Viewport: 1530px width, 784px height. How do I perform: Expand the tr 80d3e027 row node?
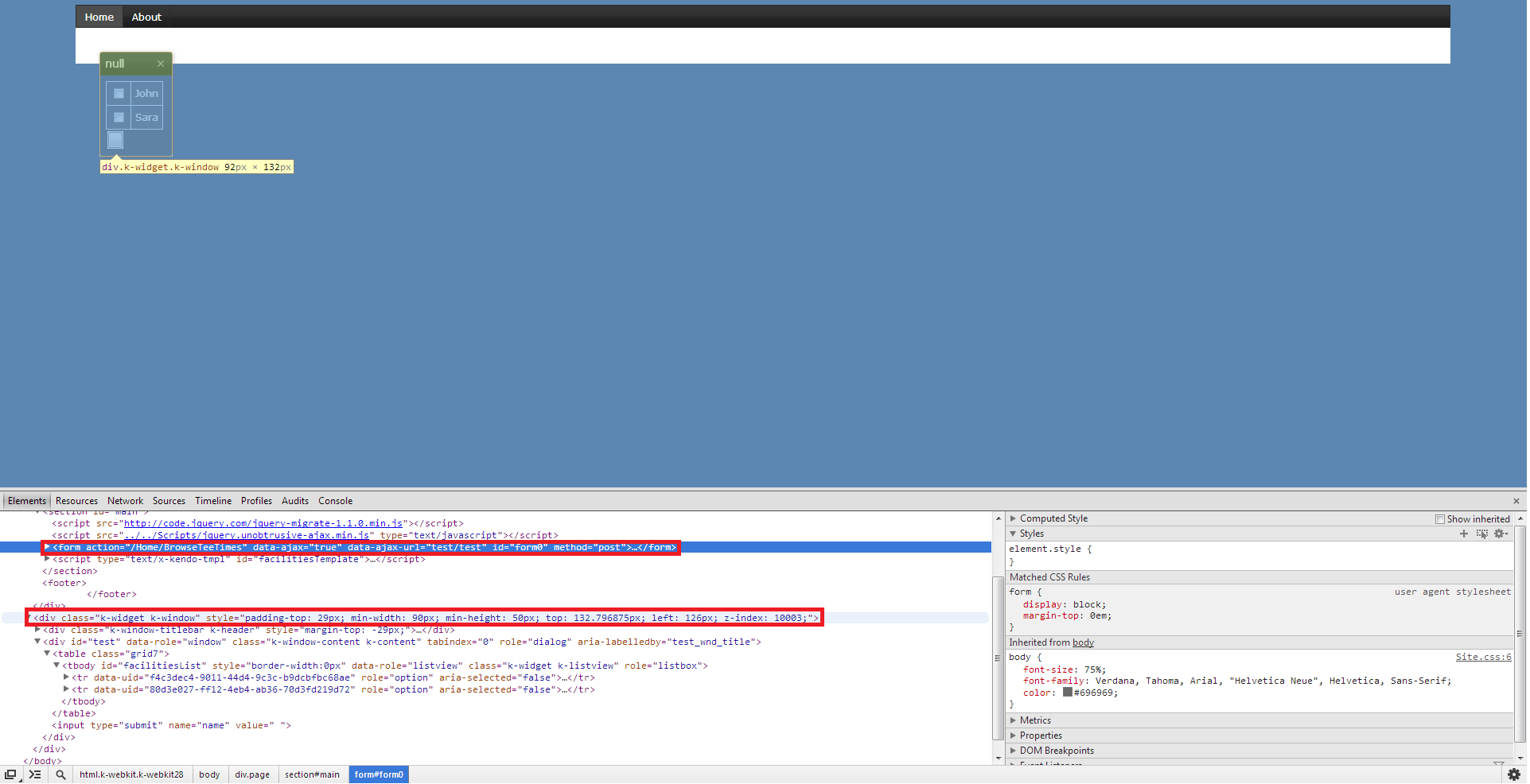tap(66, 689)
